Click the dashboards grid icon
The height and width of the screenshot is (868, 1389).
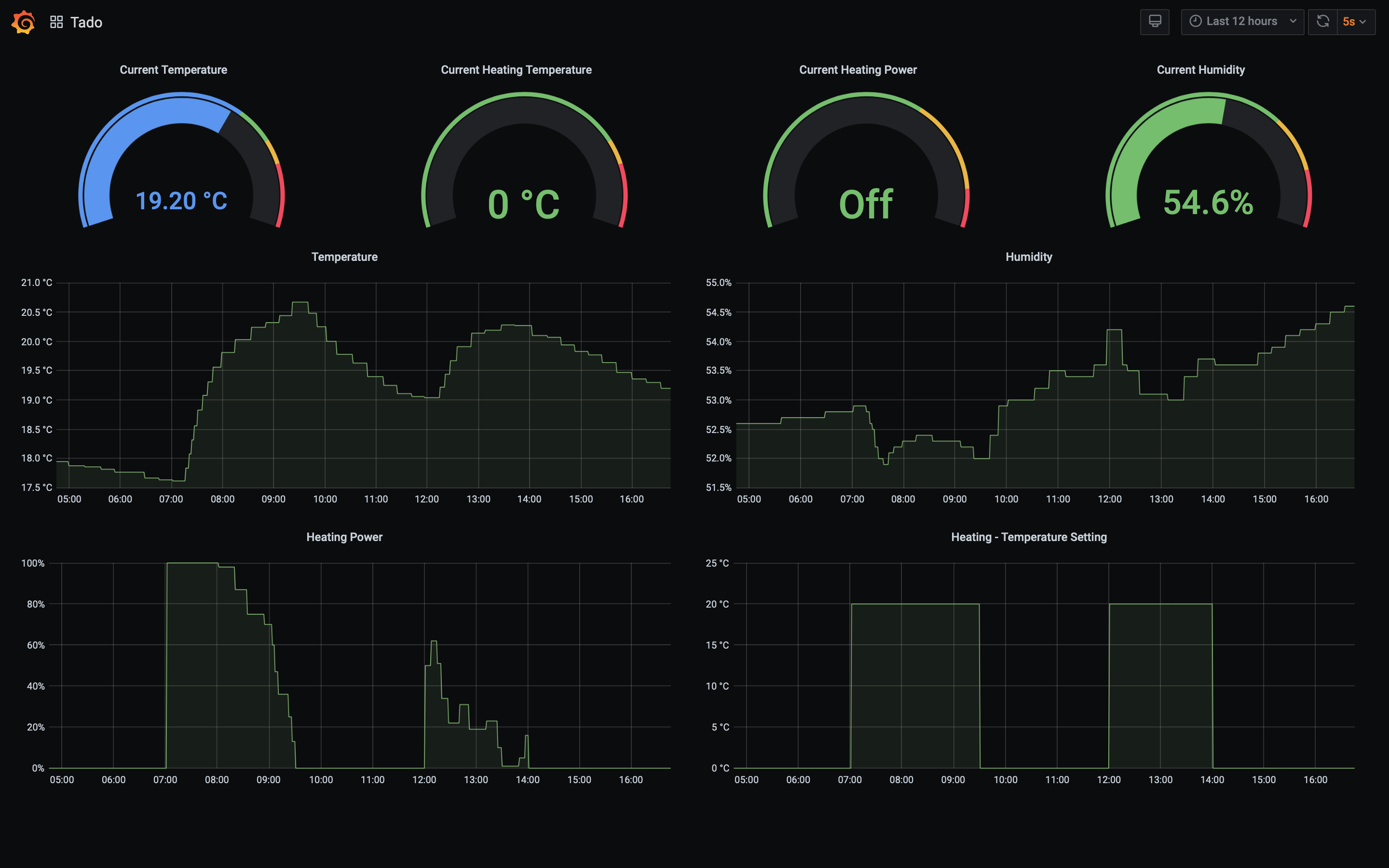pyautogui.click(x=56, y=22)
